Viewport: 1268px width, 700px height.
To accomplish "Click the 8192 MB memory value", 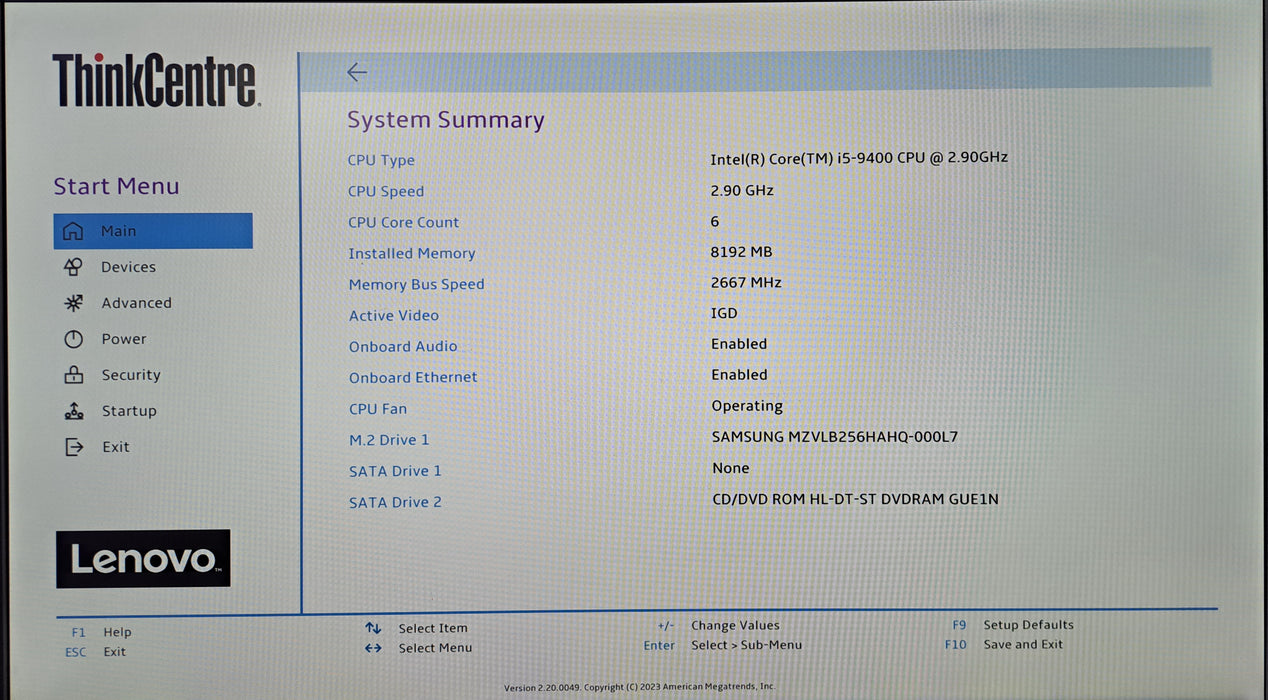I will pos(741,252).
